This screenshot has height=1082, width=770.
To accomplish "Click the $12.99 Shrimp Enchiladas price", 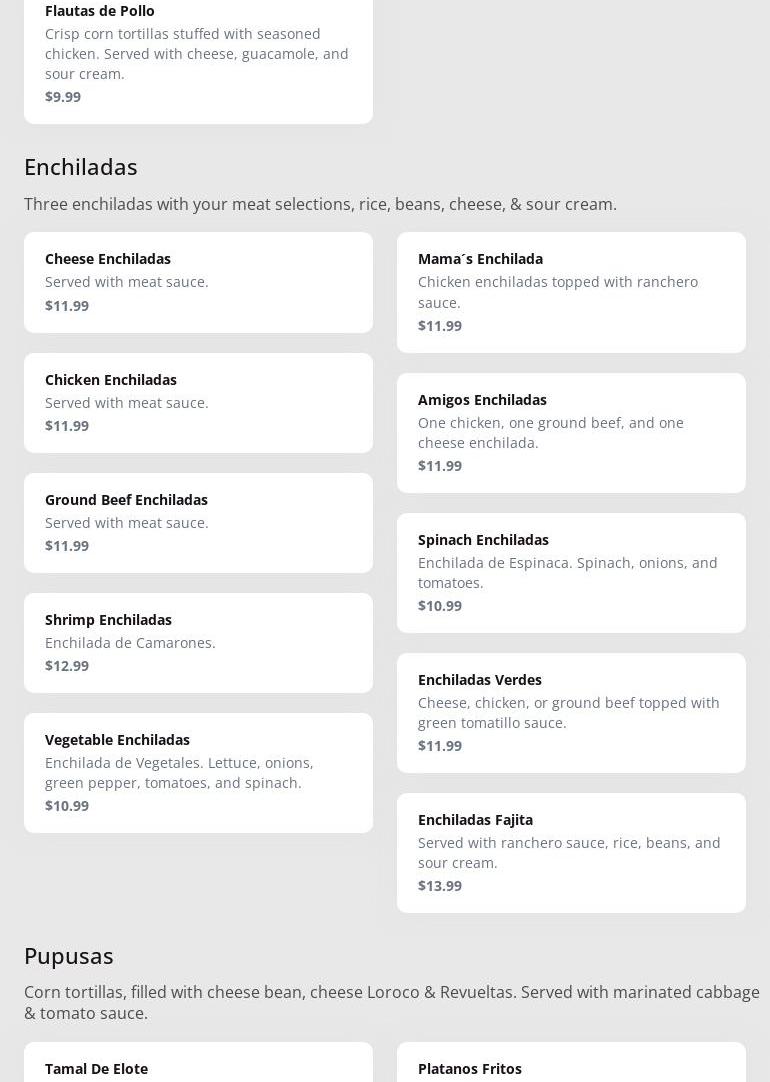I will pos(67,665).
